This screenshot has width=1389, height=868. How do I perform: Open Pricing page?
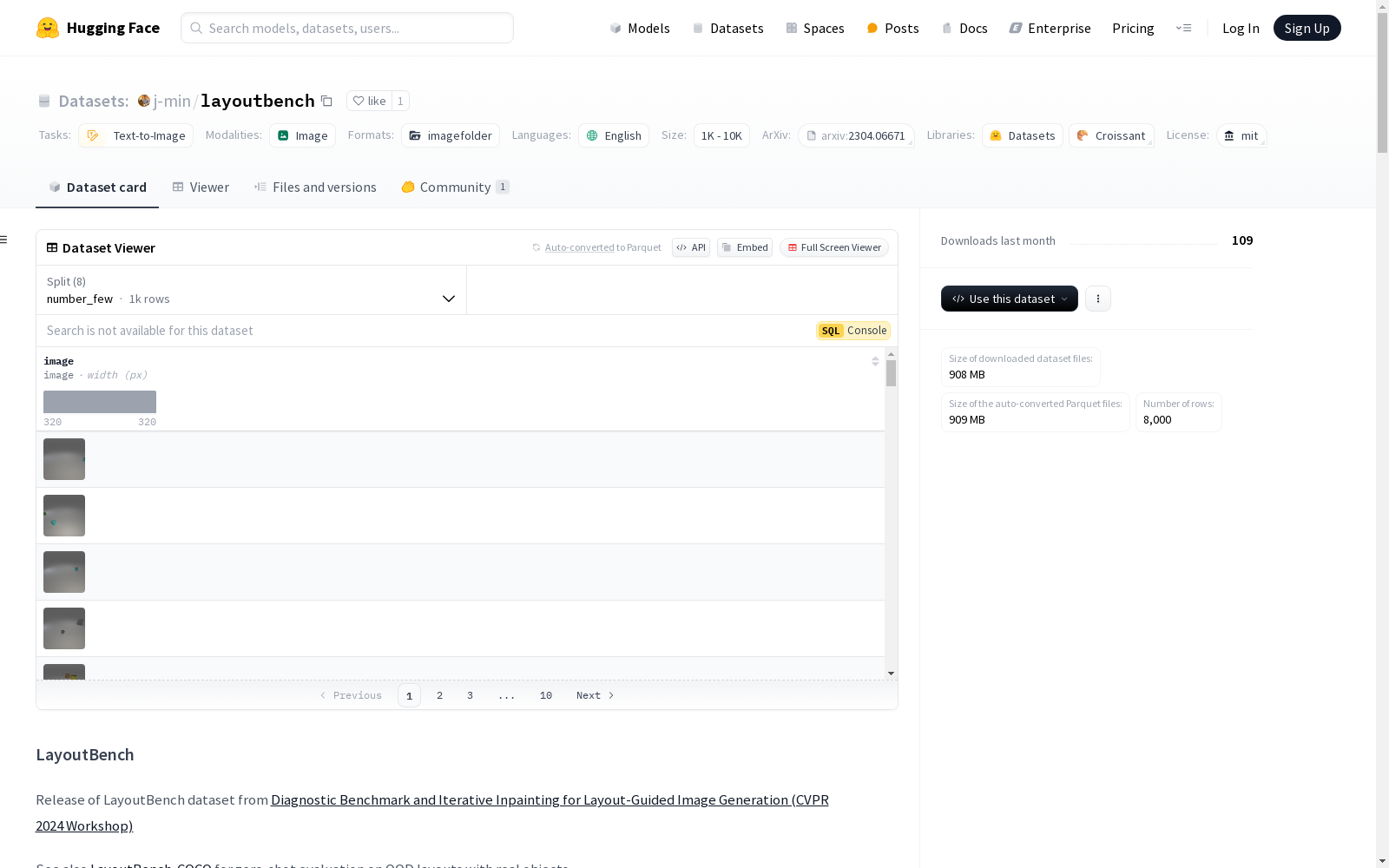pyautogui.click(x=1133, y=28)
